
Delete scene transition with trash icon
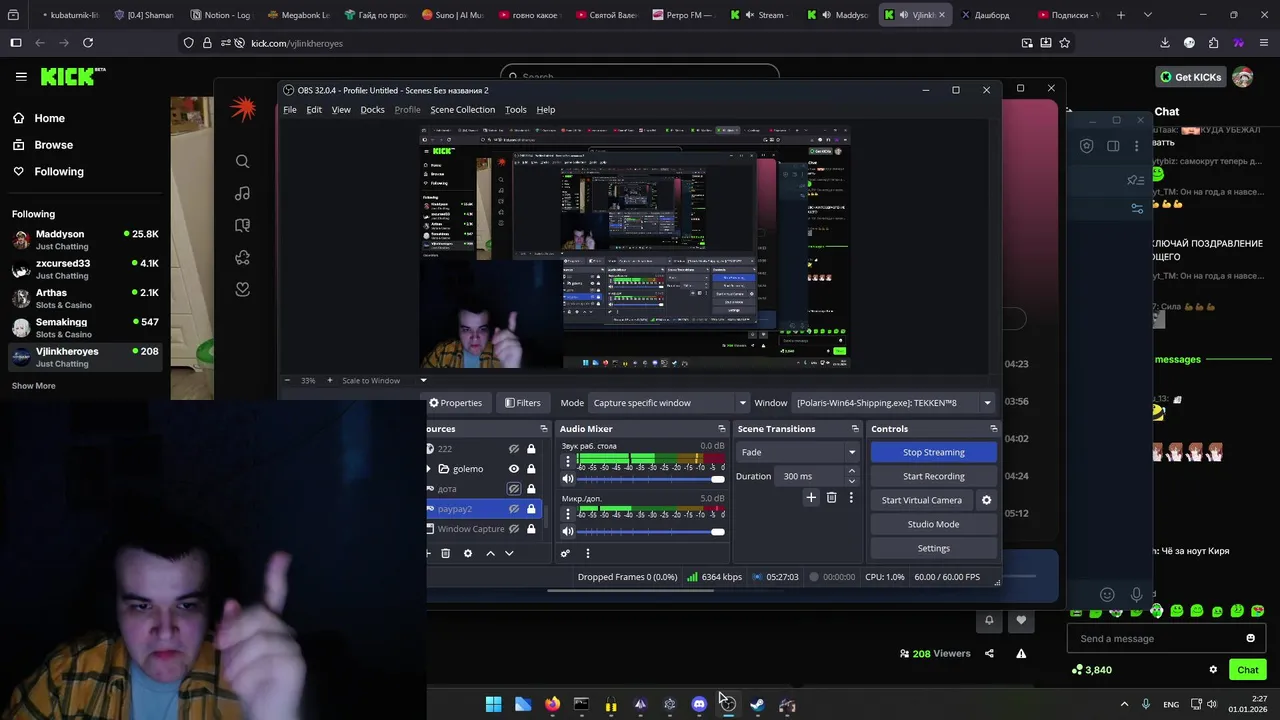point(831,497)
